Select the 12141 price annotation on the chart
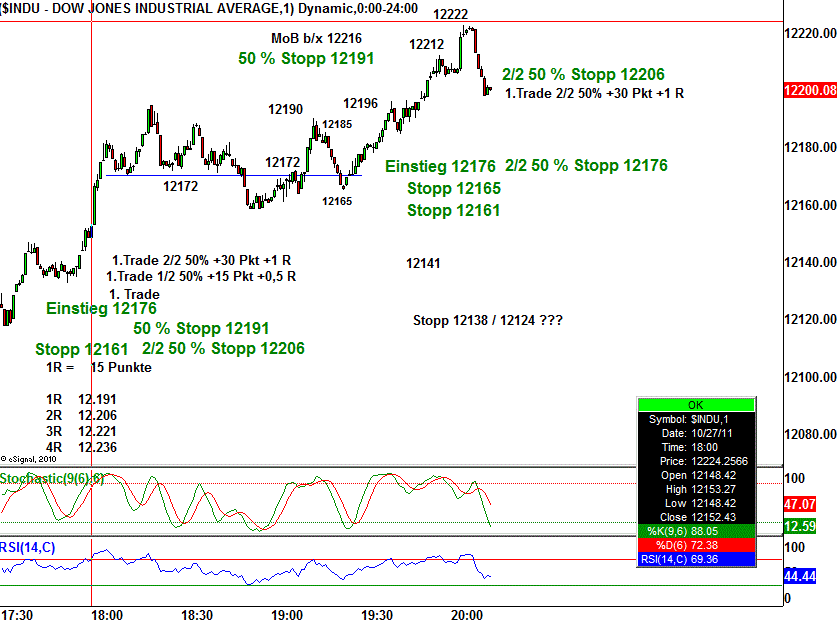 [423, 264]
